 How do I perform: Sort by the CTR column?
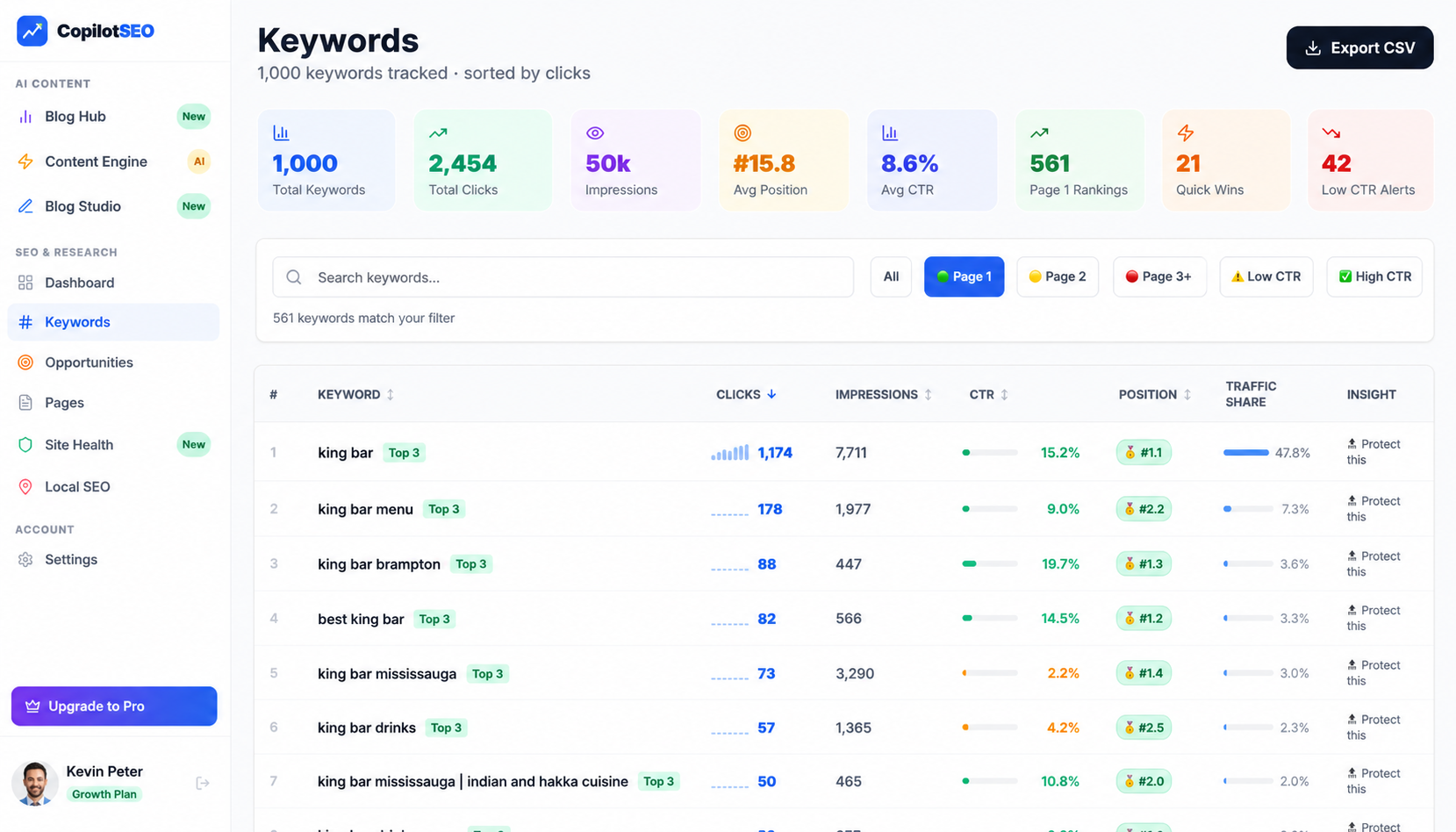pyautogui.click(x=988, y=395)
